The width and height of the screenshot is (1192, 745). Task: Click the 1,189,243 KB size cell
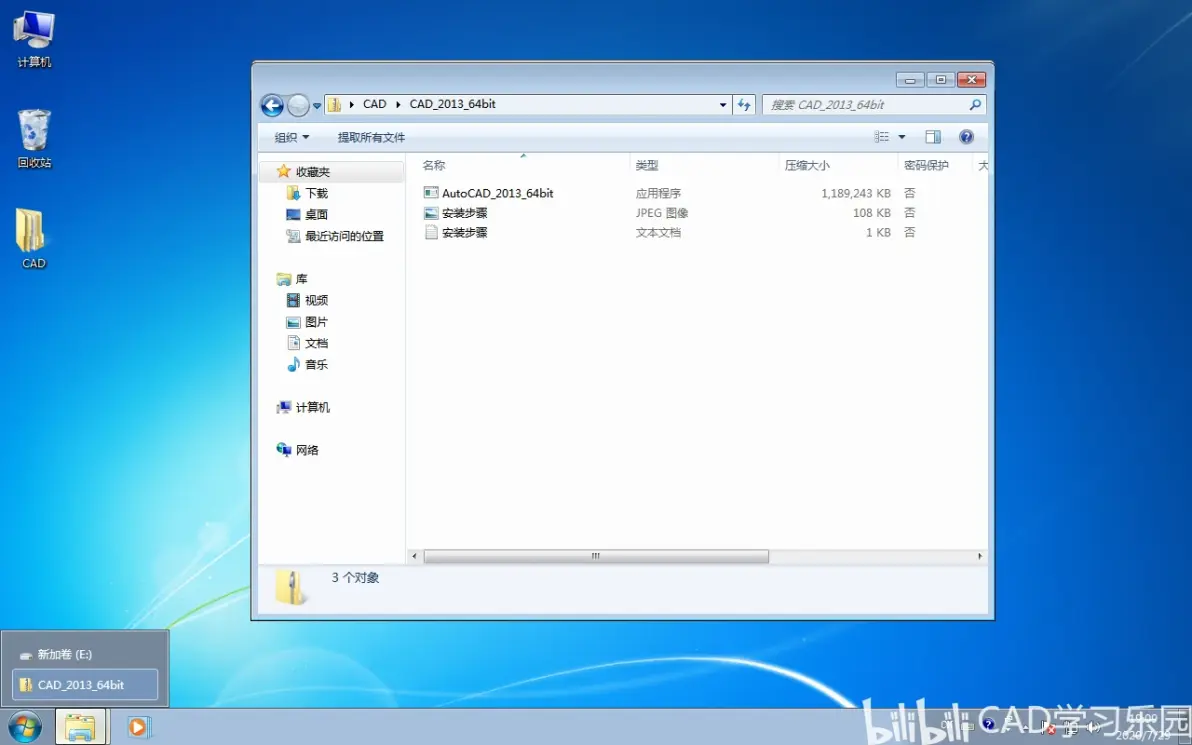(855, 193)
